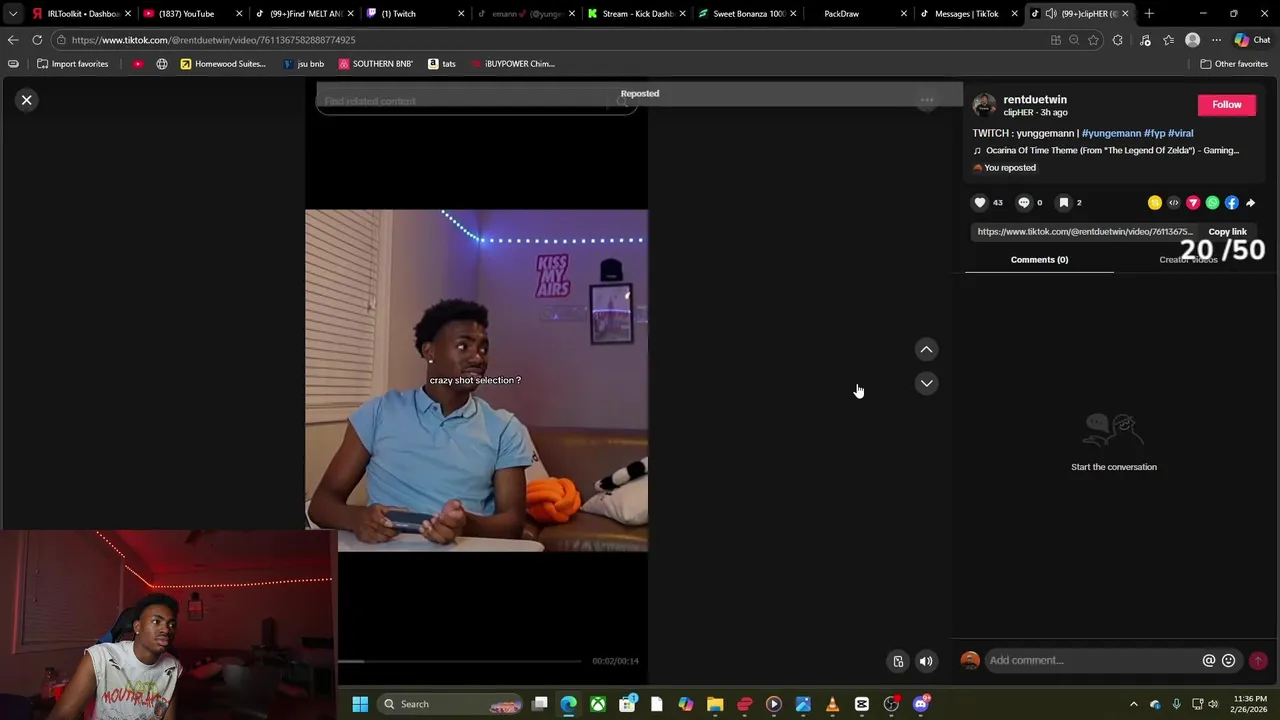Open video more options ellipsis
Screen dimensions: 1280x720
click(927, 100)
